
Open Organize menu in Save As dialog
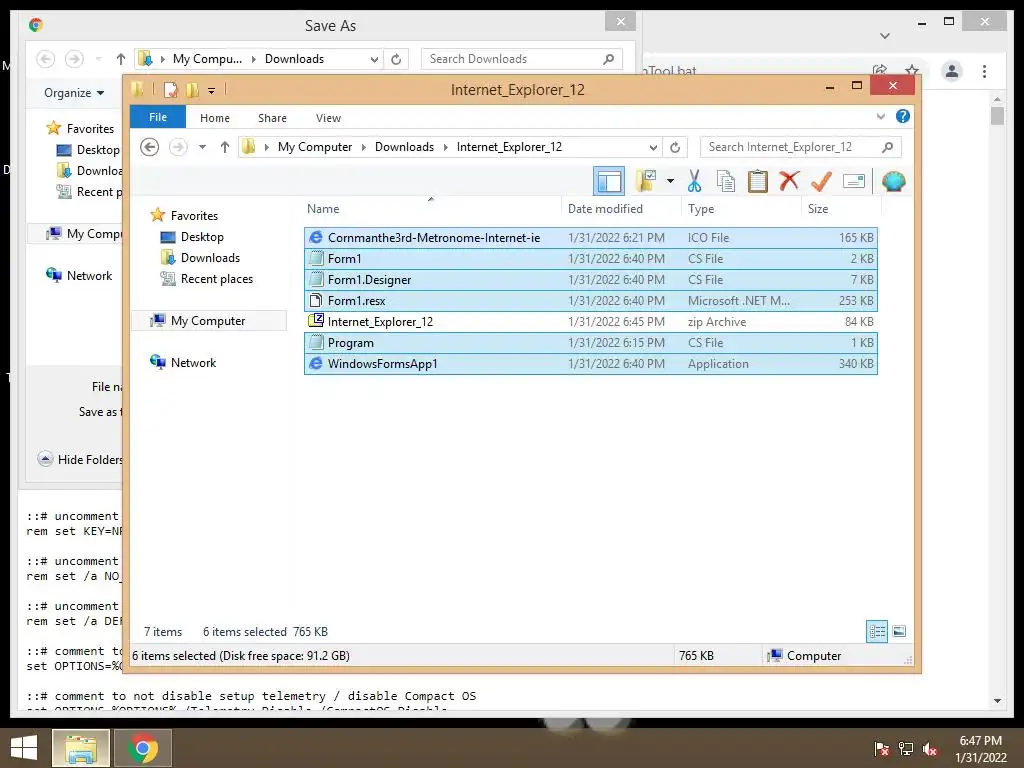[x=74, y=93]
